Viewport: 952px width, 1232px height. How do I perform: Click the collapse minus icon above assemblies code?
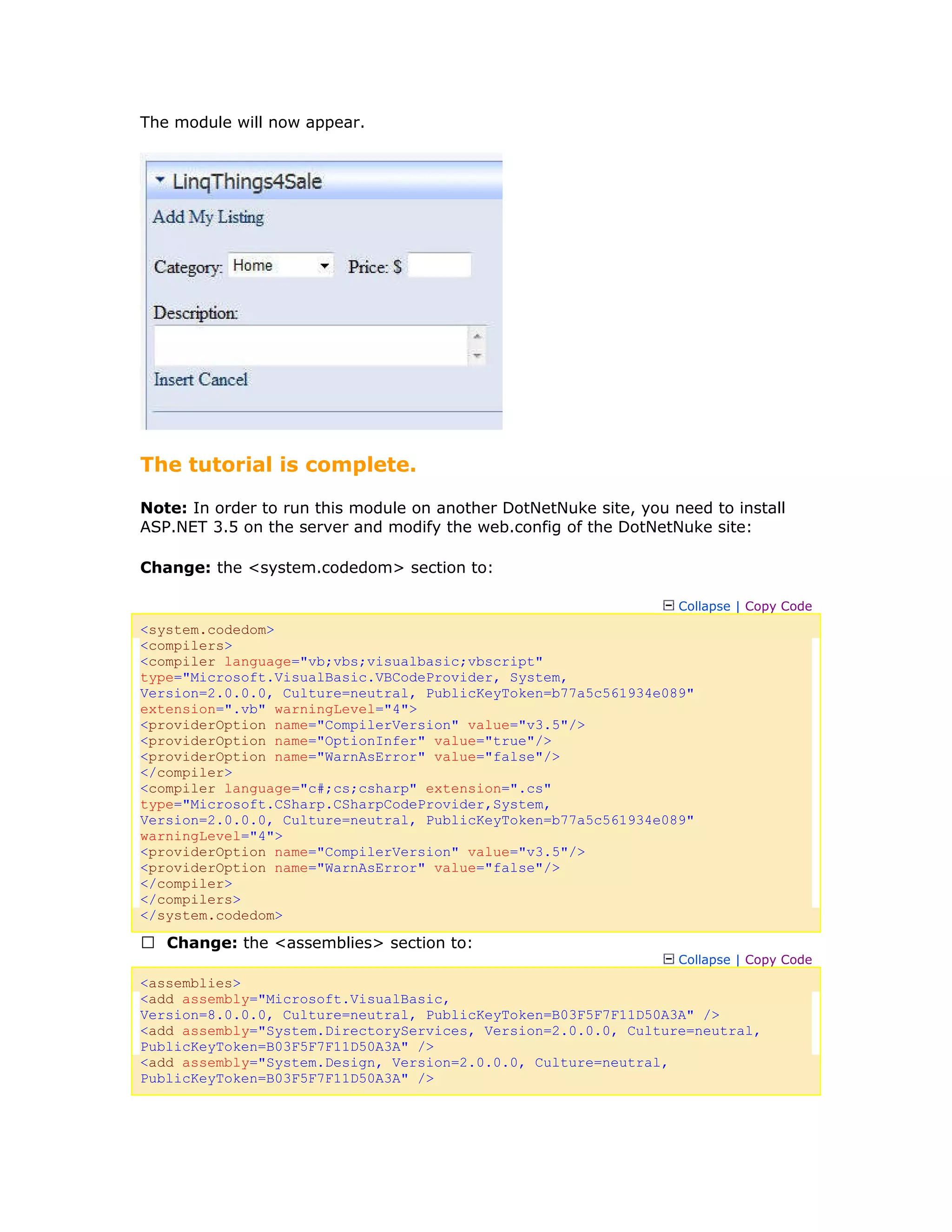tap(668, 959)
